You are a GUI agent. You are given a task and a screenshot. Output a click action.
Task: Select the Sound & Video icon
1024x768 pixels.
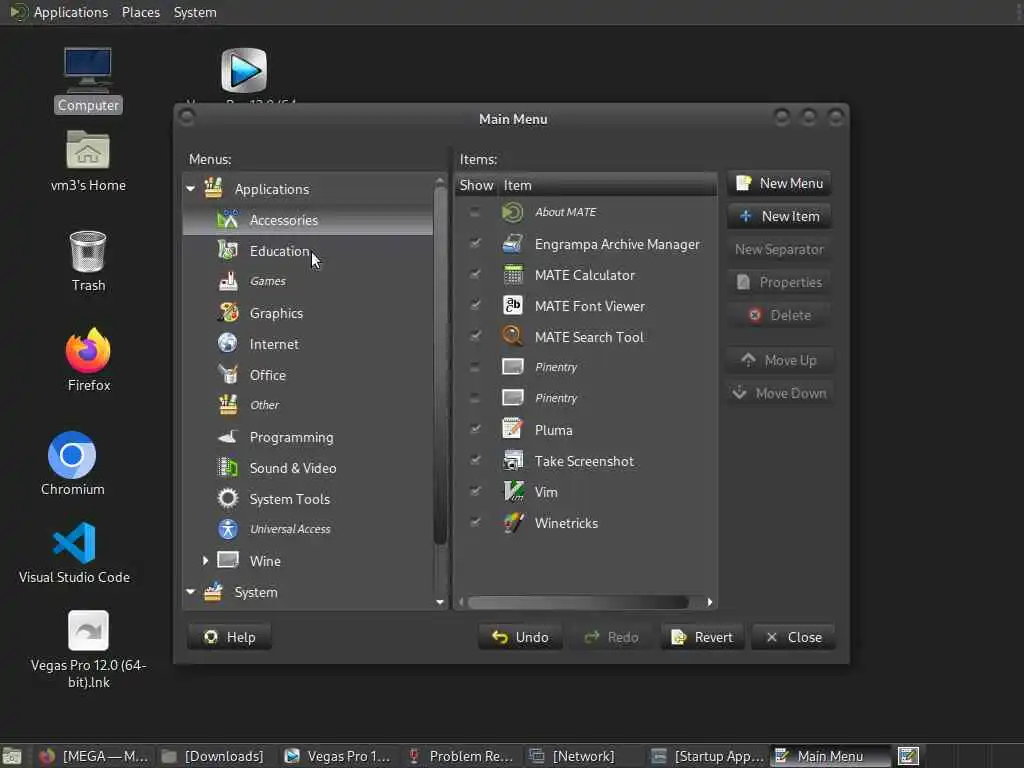tap(227, 468)
